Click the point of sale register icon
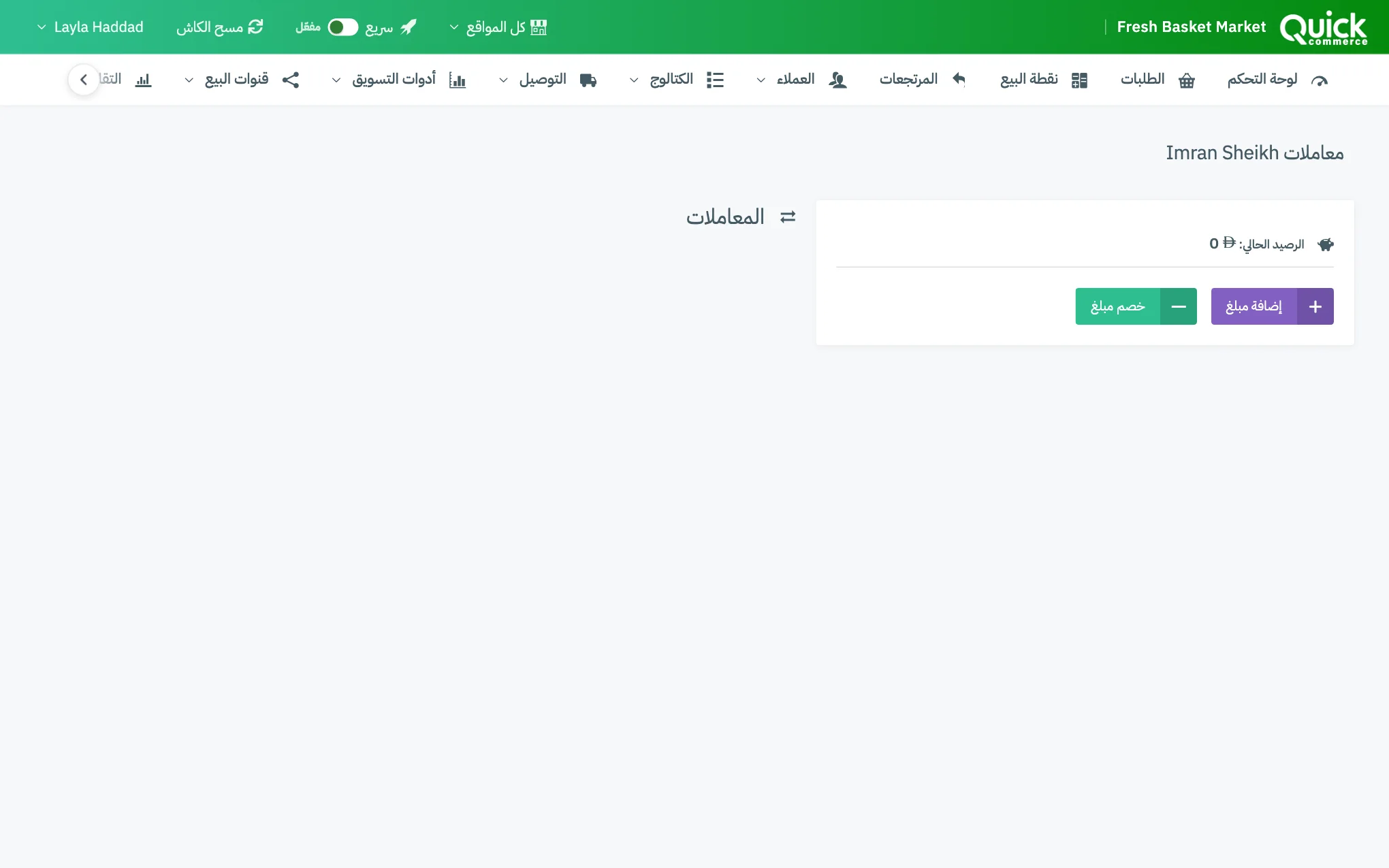Image resolution: width=1389 pixels, height=868 pixels. click(x=1079, y=80)
